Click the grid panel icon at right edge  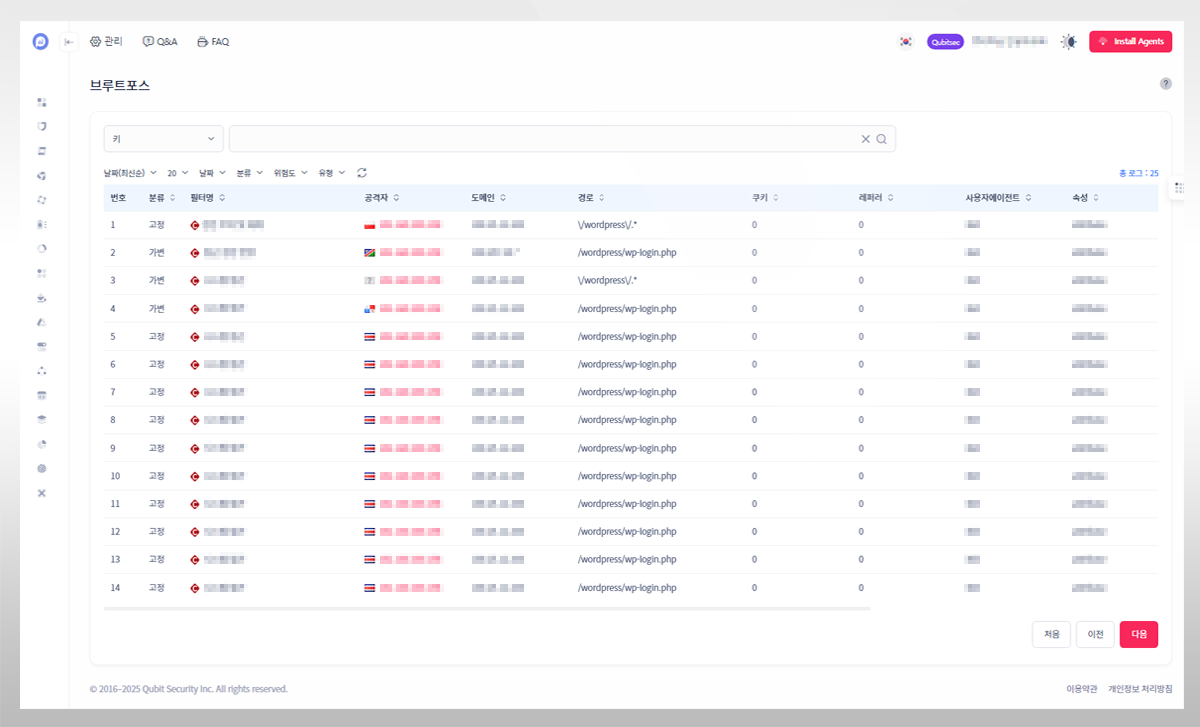pos(1179,188)
